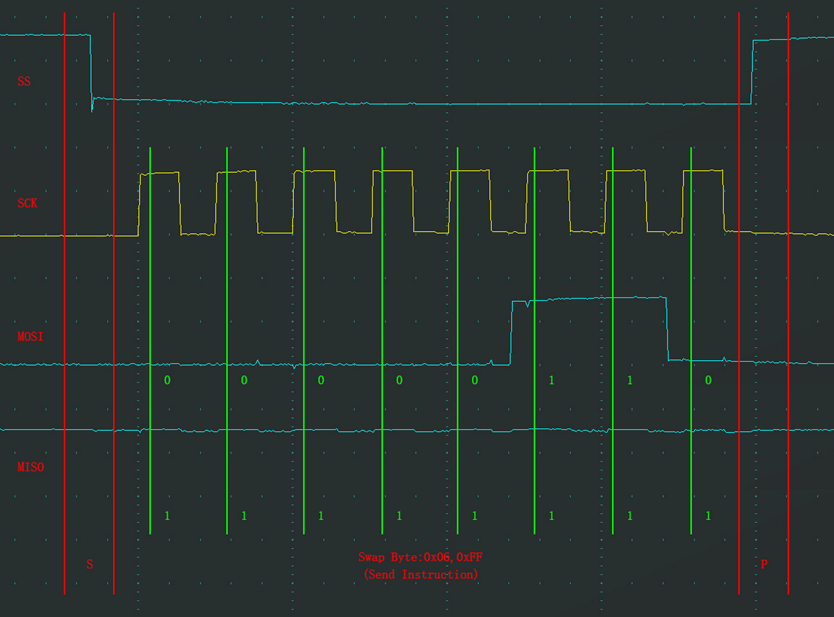
Task: Select the eighth SCK clock pulse top
Action: (x=703, y=171)
